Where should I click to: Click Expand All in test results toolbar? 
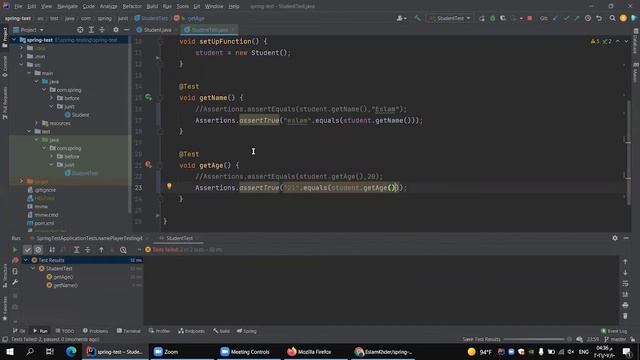pos(76,250)
